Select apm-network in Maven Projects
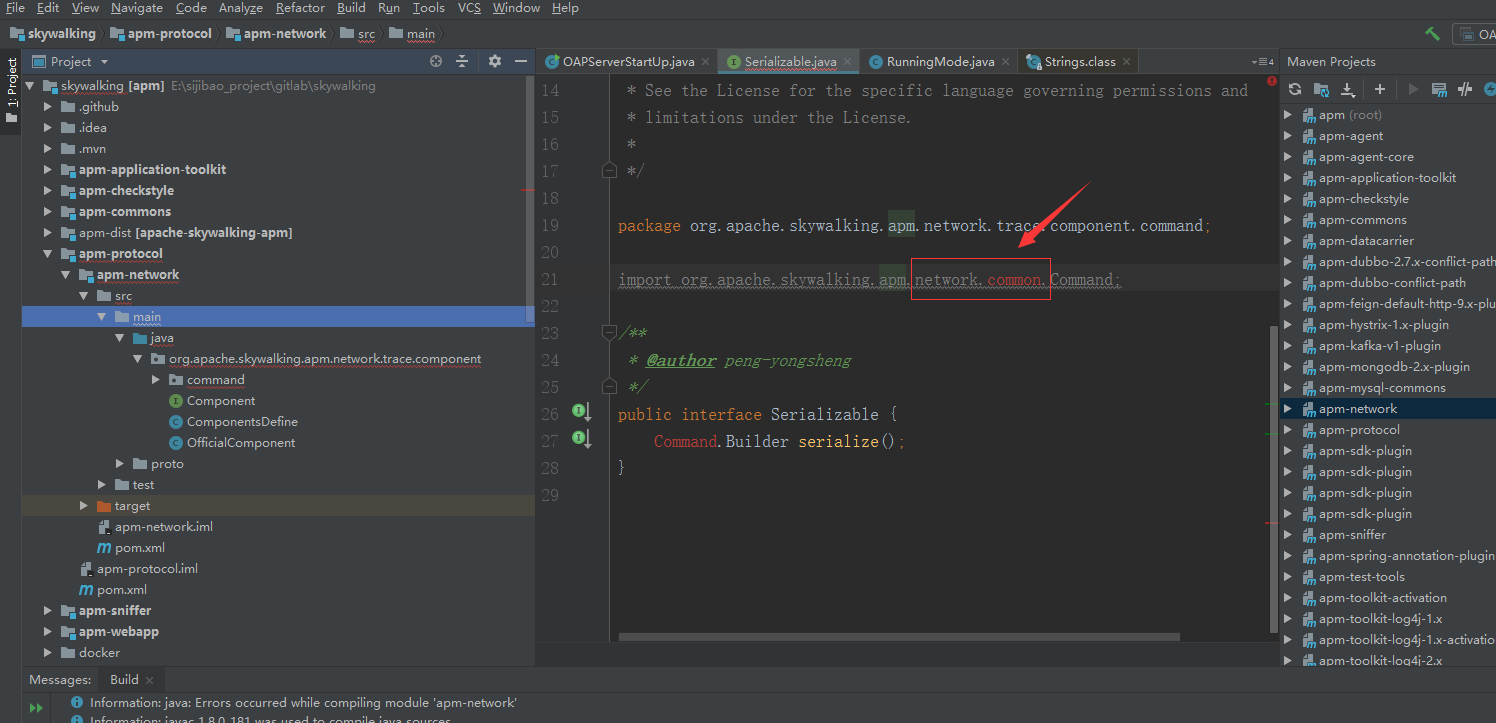This screenshot has width=1496, height=723. [1357, 408]
